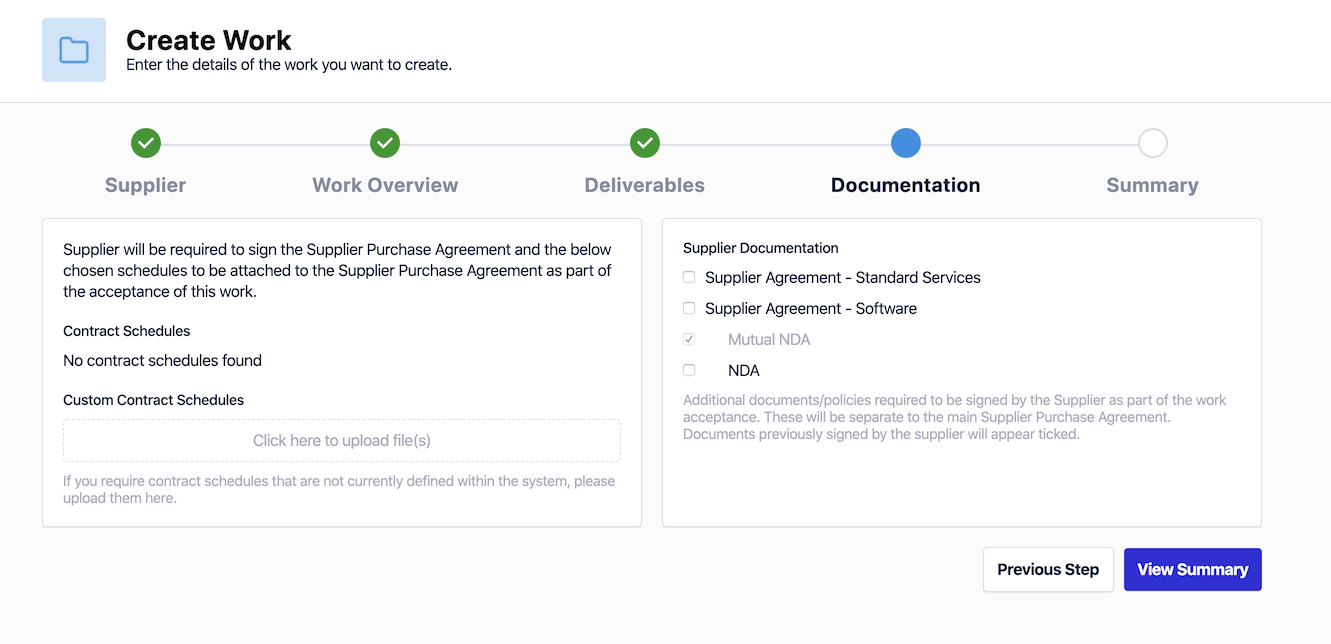Click the folder icon beside Create Work
Screen dimensions: 1331x644
coord(74,50)
